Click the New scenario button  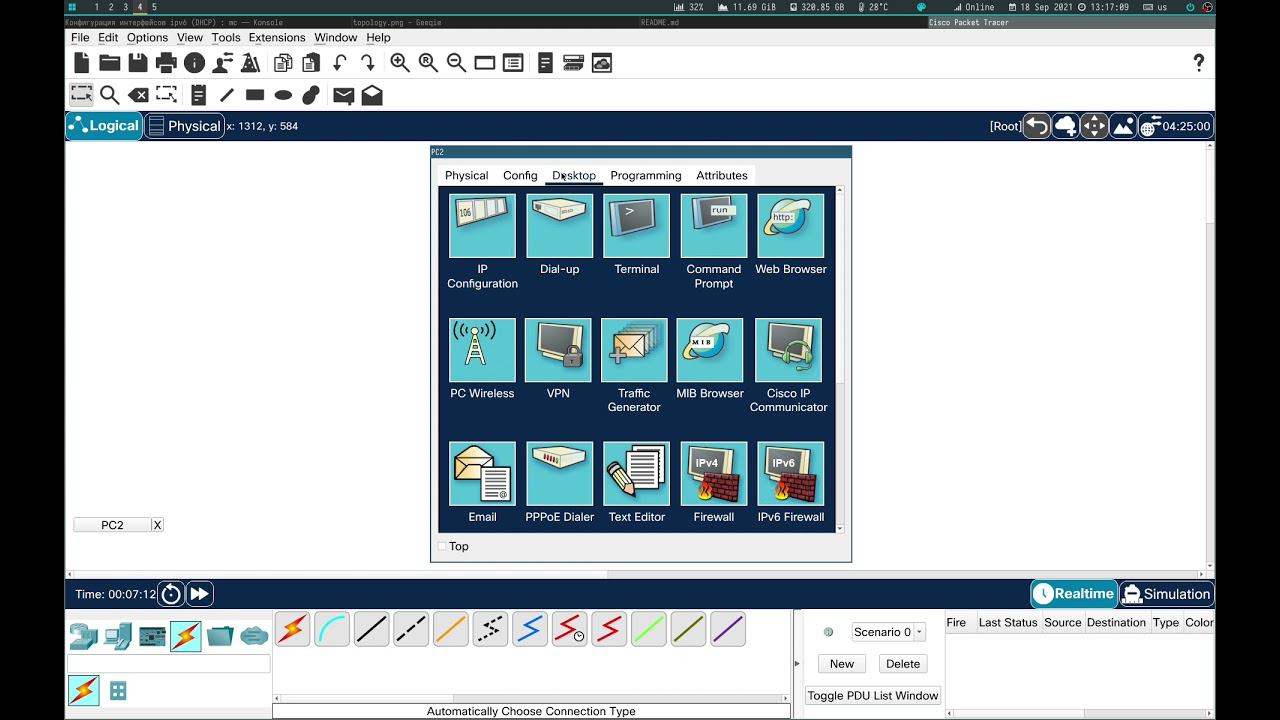coord(842,664)
